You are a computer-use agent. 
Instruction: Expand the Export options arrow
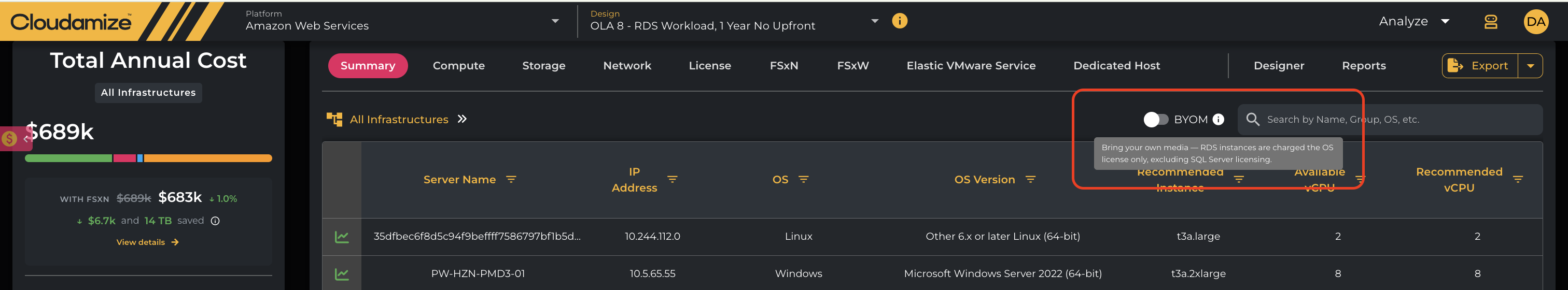1530,66
